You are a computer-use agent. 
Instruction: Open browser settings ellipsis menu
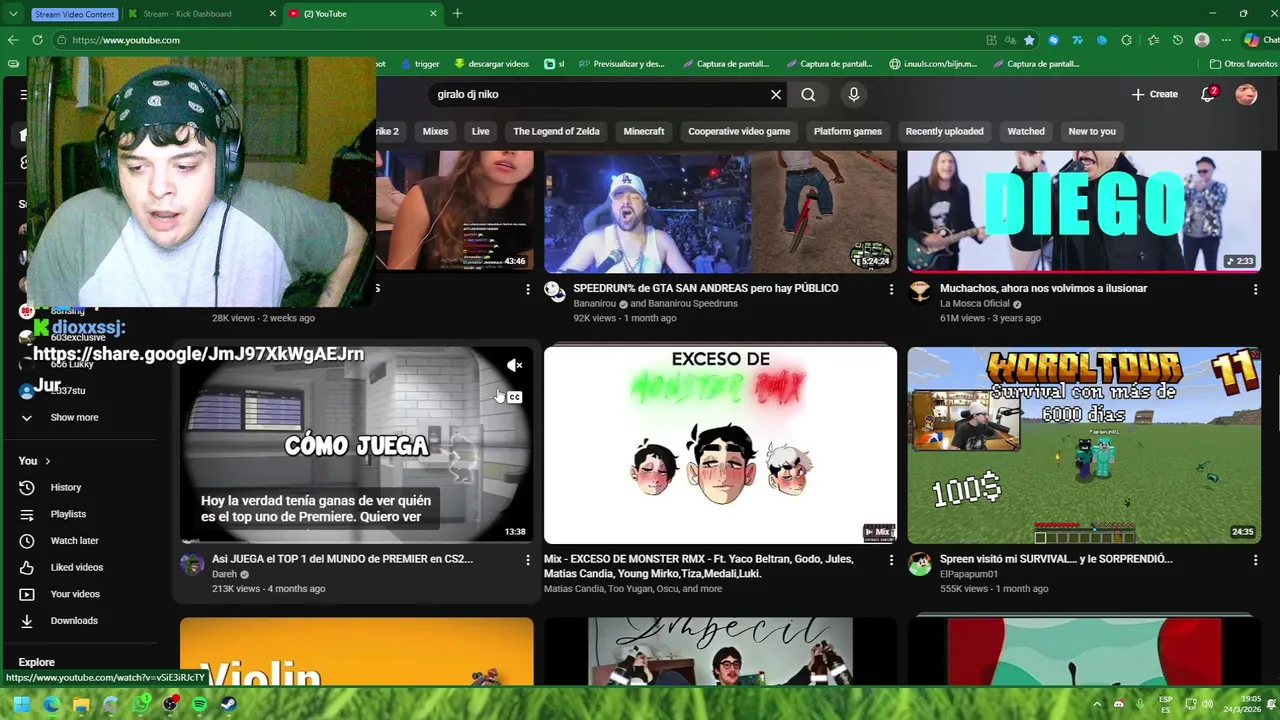pyautogui.click(x=1226, y=40)
